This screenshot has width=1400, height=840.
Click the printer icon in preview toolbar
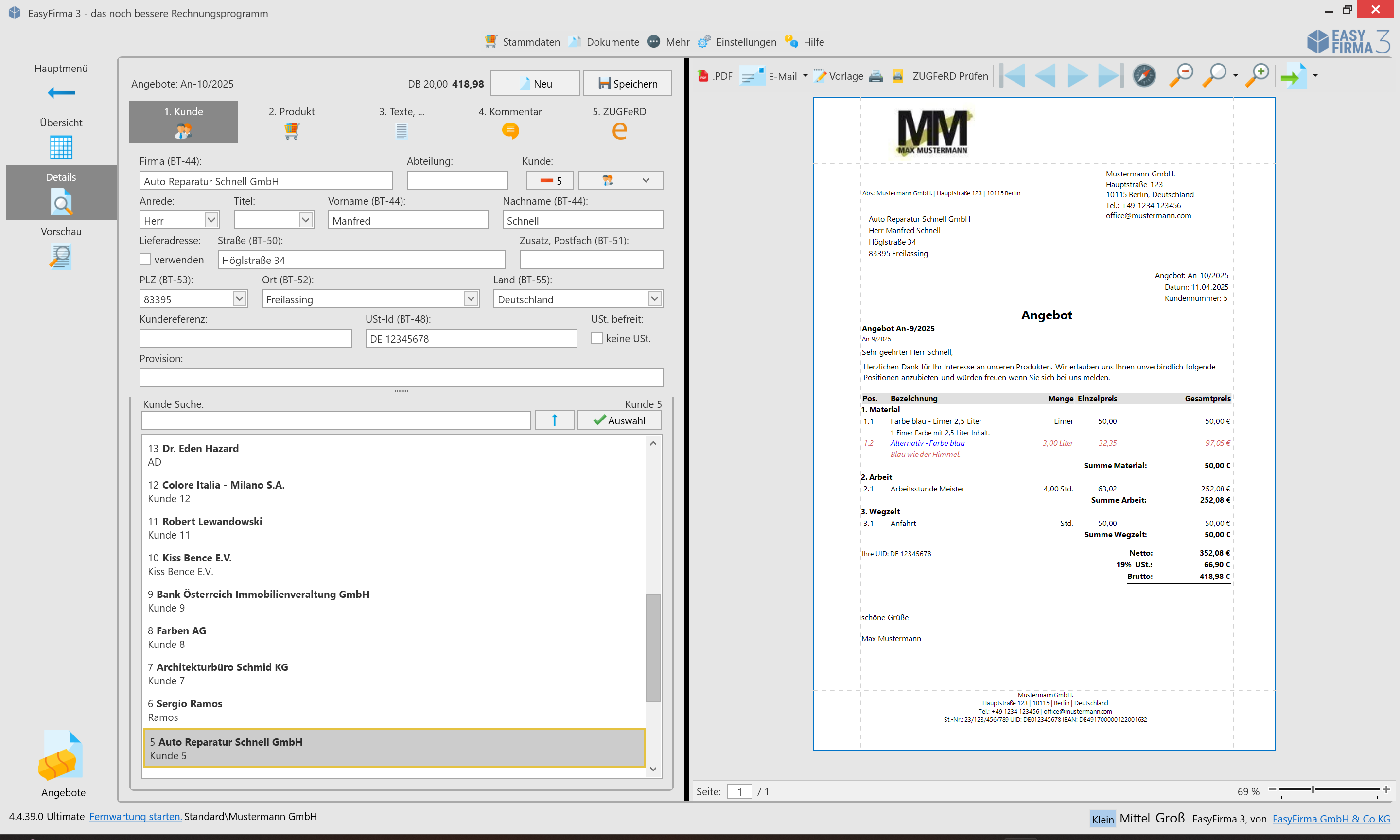point(875,76)
